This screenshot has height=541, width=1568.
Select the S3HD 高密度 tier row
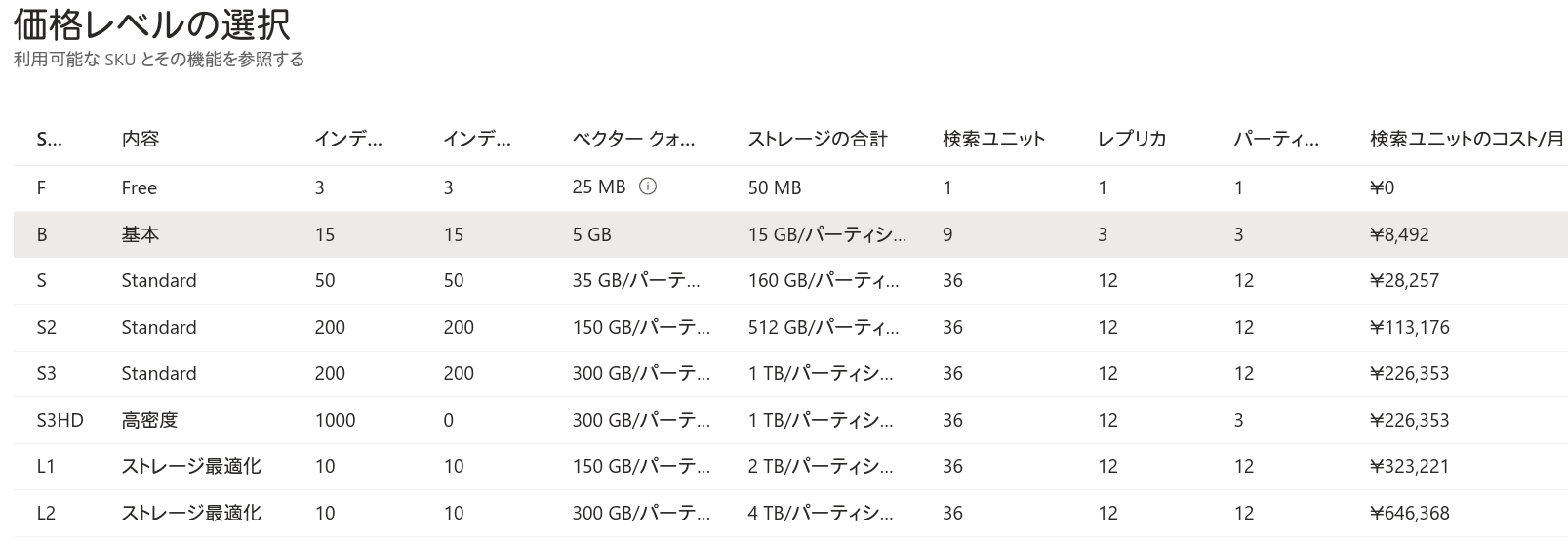(x=790, y=420)
